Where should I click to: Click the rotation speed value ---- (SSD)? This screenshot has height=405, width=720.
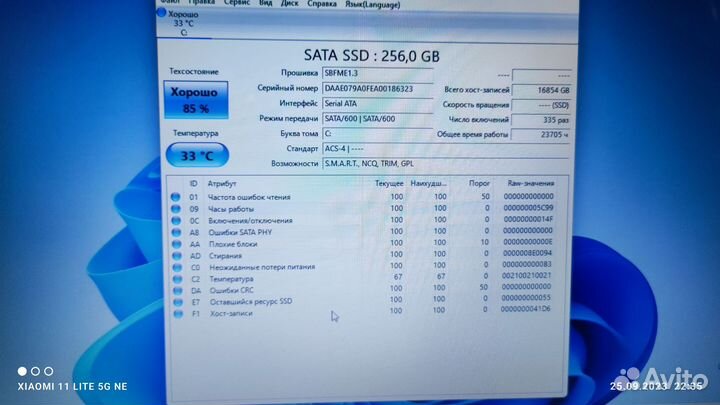click(x=541, y=105)
